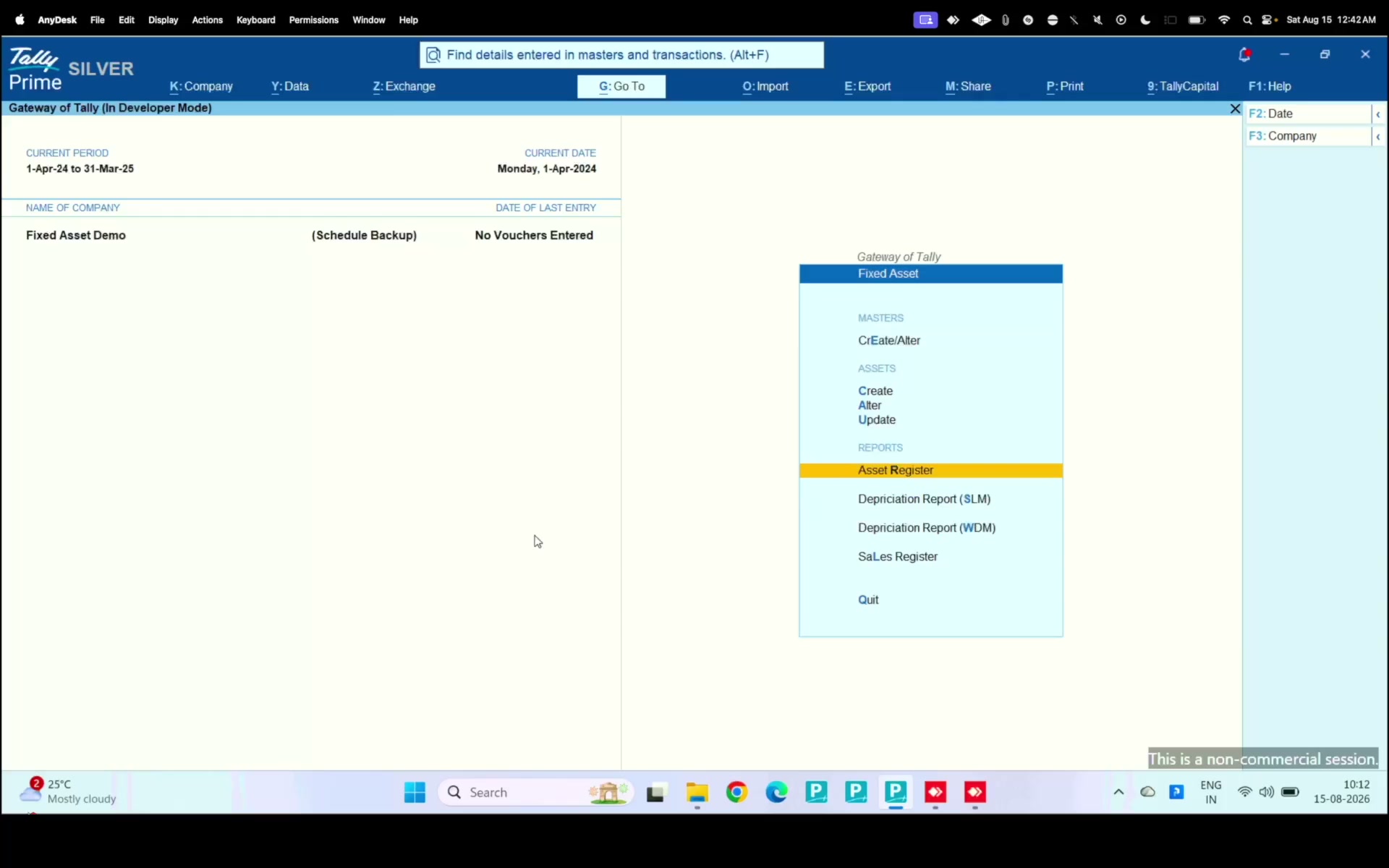Screen dimensions: 1389x868
Task: Click the F2: Date button
Action: tap(1309, 114)
